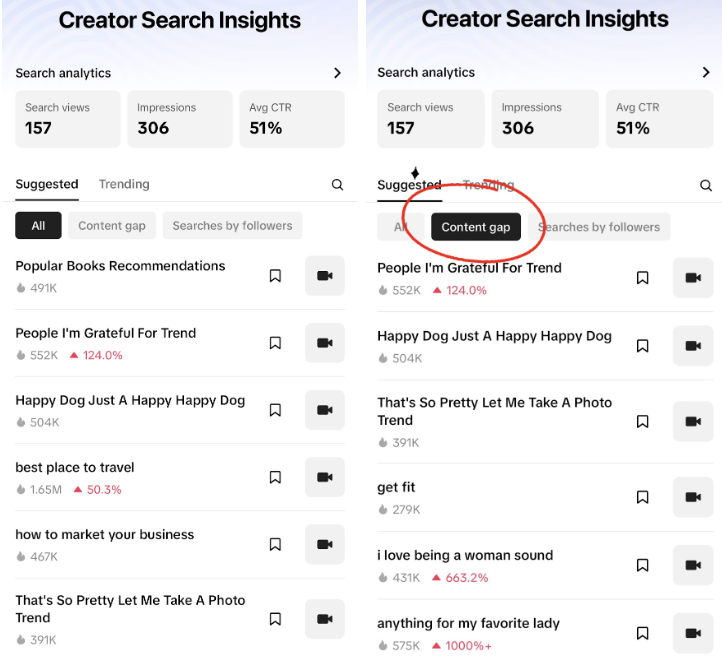This screenshot has width=722, height=664.
Task: Tap search magnifier in right panel
Action: 705,186
